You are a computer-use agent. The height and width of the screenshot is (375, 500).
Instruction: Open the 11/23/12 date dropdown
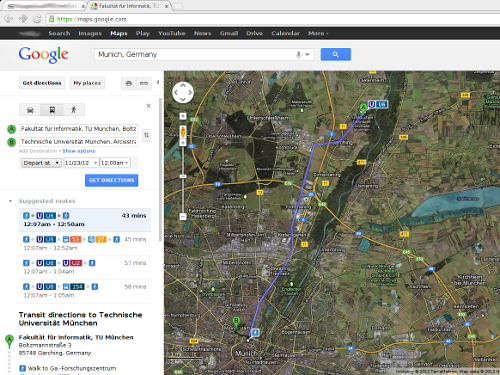[x=81, y=163]
